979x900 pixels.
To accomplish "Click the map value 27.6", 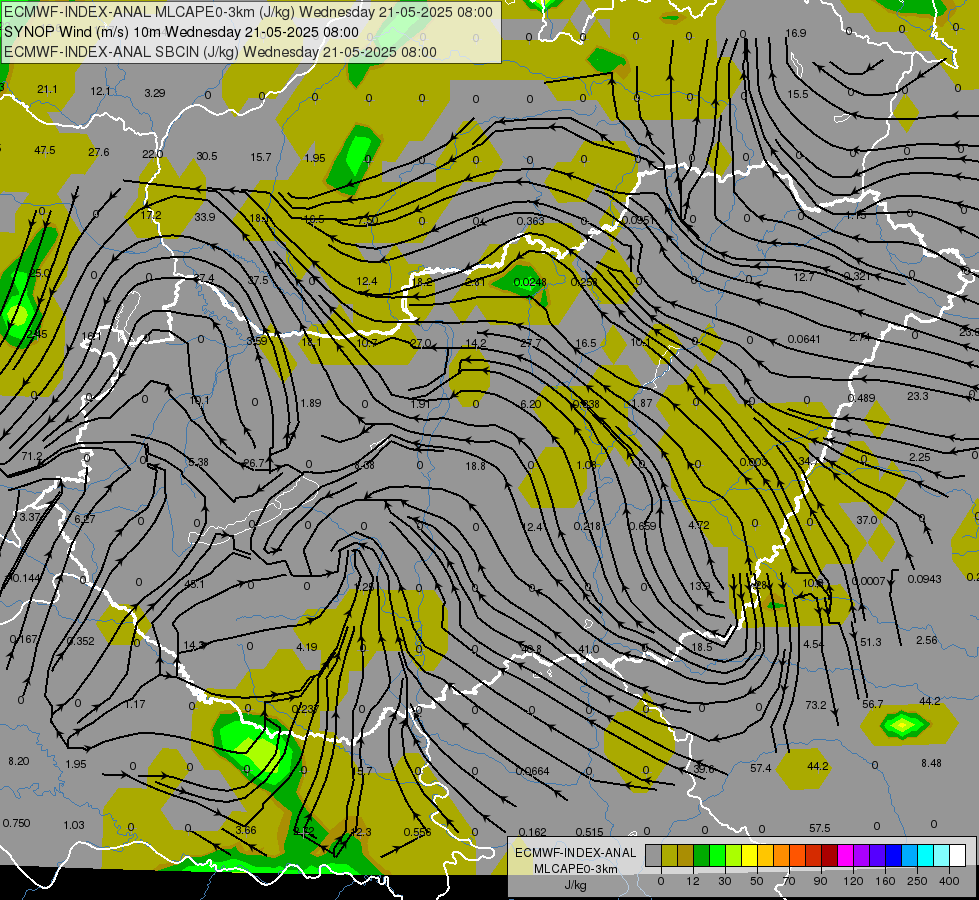I will coord(99,152).
